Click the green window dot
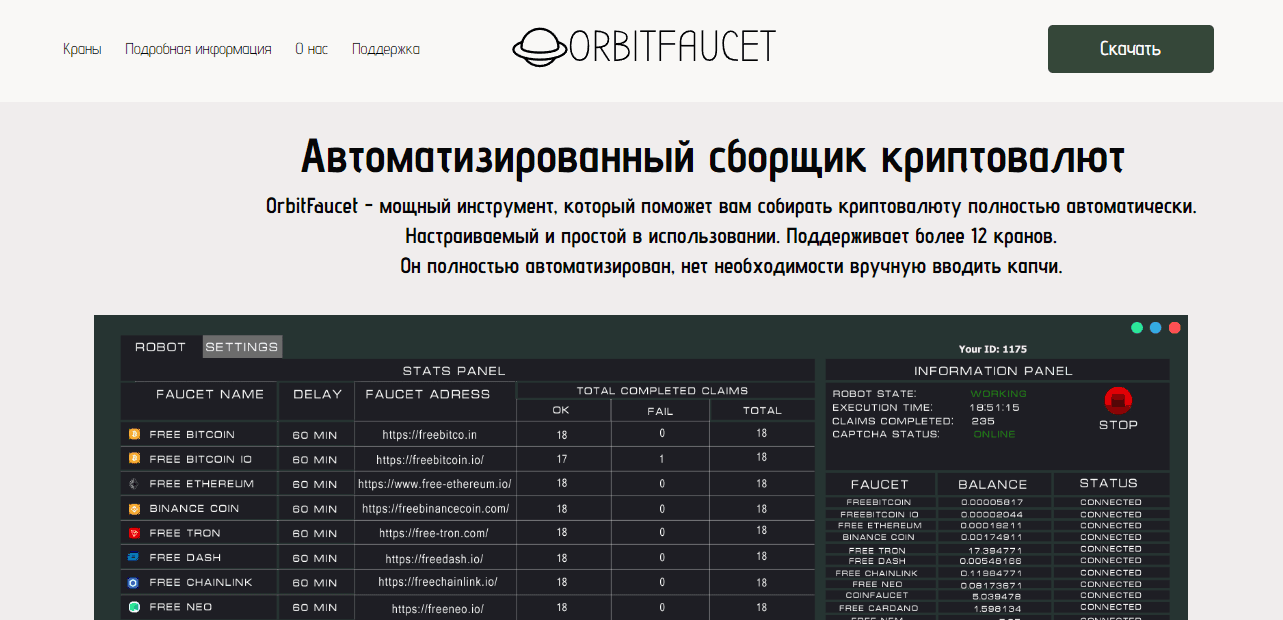The width and height of the screenshot is (1283, 620). tap(1136, 327)
